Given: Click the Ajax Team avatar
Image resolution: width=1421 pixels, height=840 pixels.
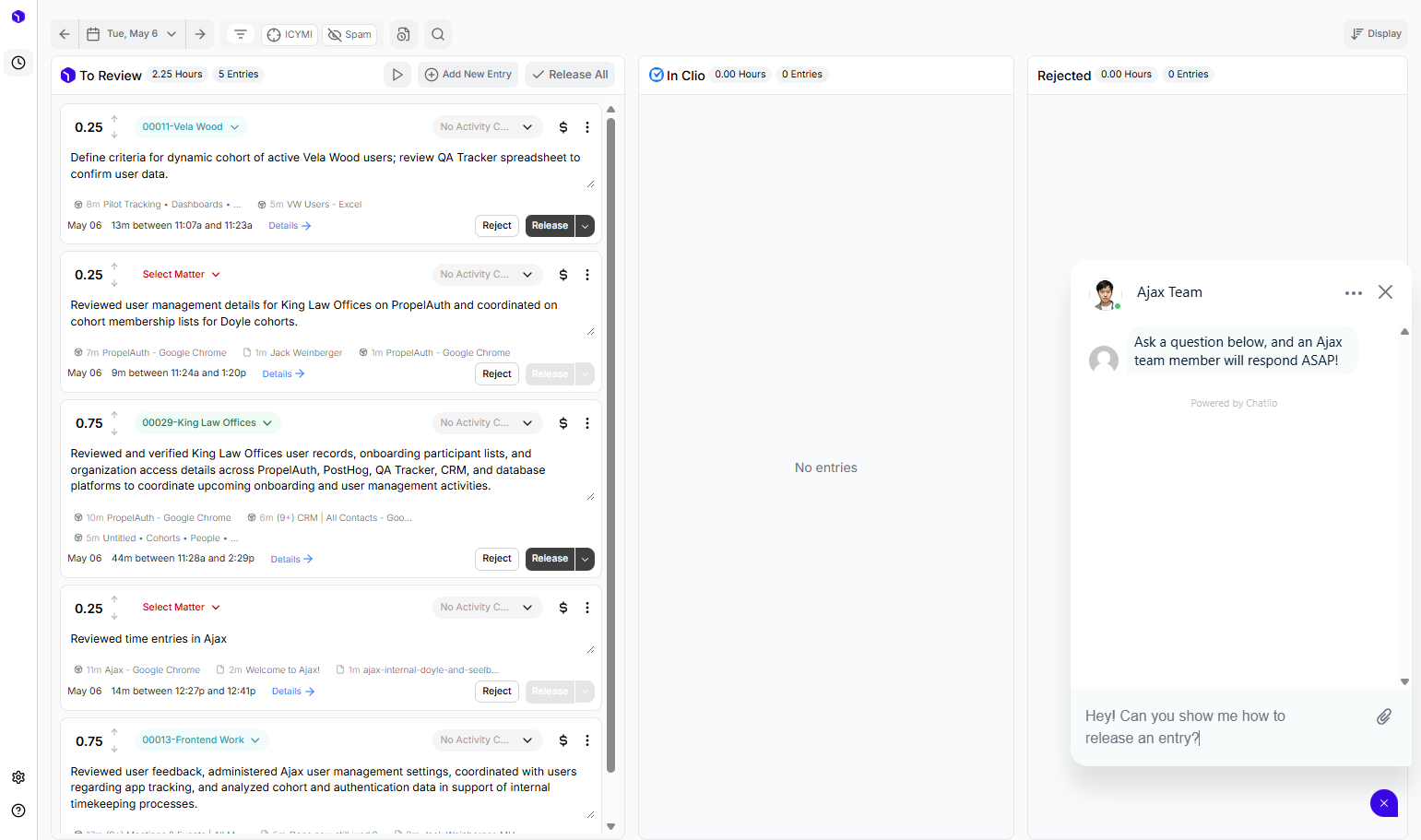Looking at the screenshot, I should [1105, 294].
